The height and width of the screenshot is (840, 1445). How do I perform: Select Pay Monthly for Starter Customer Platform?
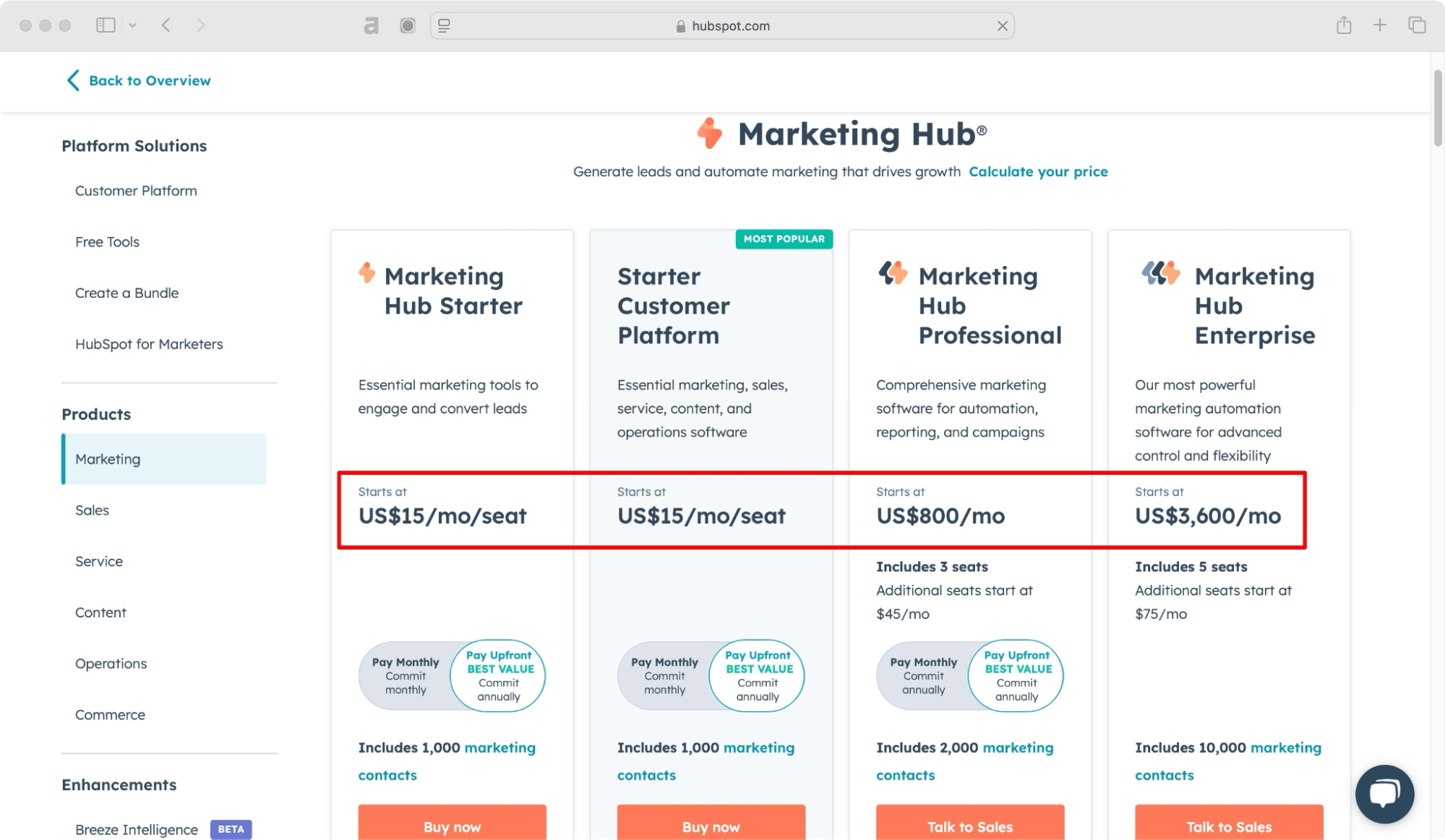pyautogui.click(x=664, y=676)
